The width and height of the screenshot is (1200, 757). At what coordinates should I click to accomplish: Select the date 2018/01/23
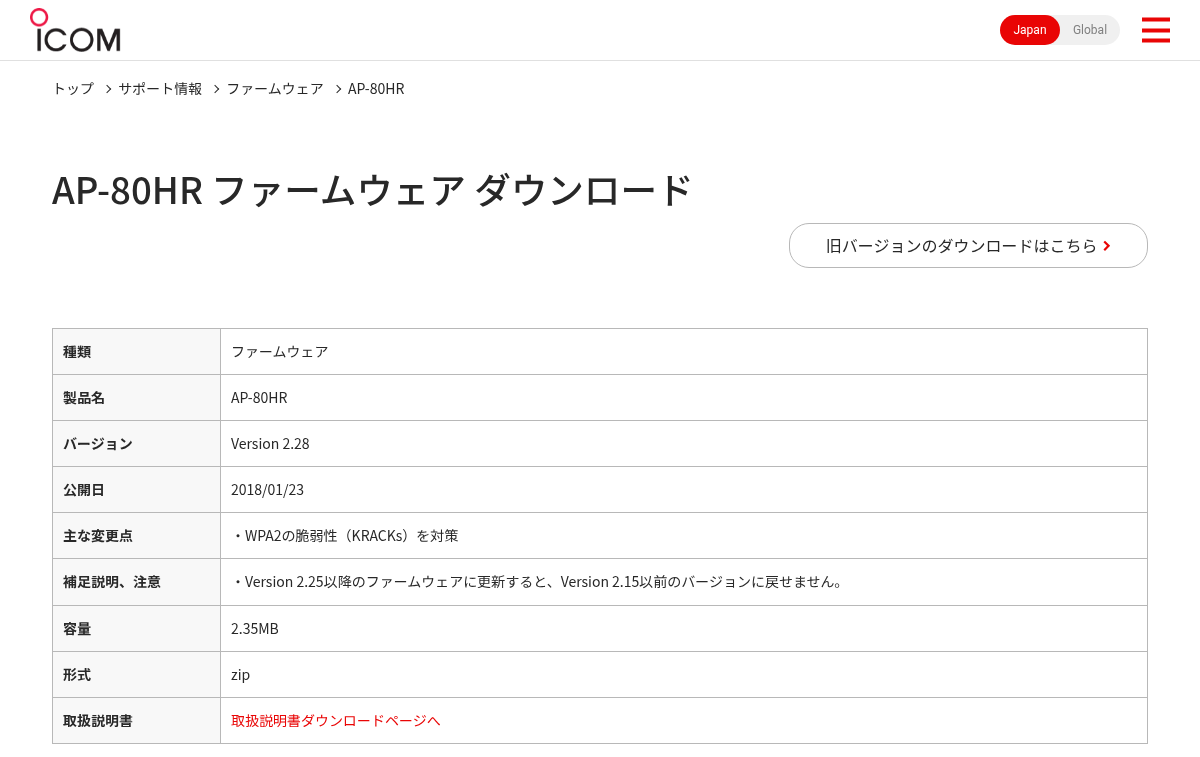[x=267, y=489]
